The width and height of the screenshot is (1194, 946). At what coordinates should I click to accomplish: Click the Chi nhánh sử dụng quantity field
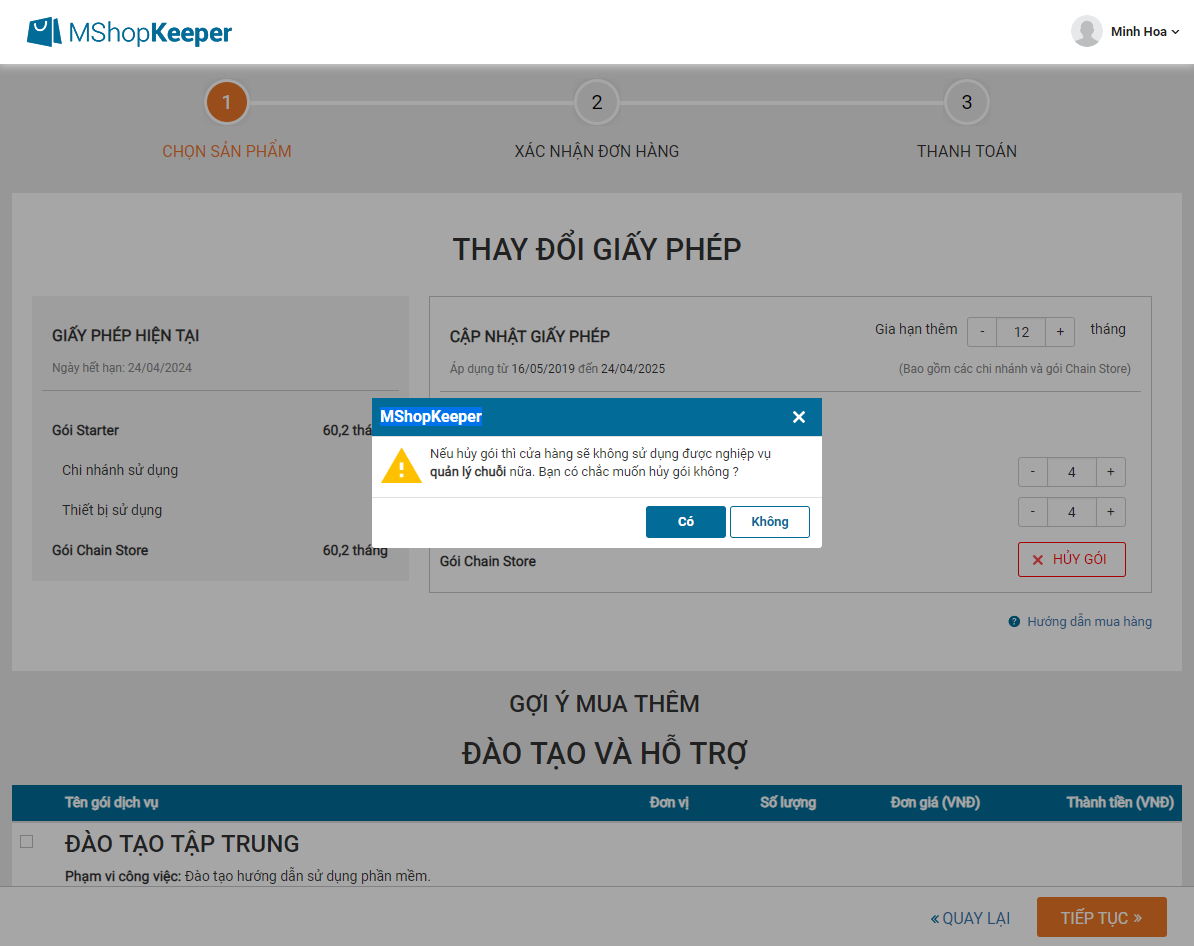point(1071,472)
